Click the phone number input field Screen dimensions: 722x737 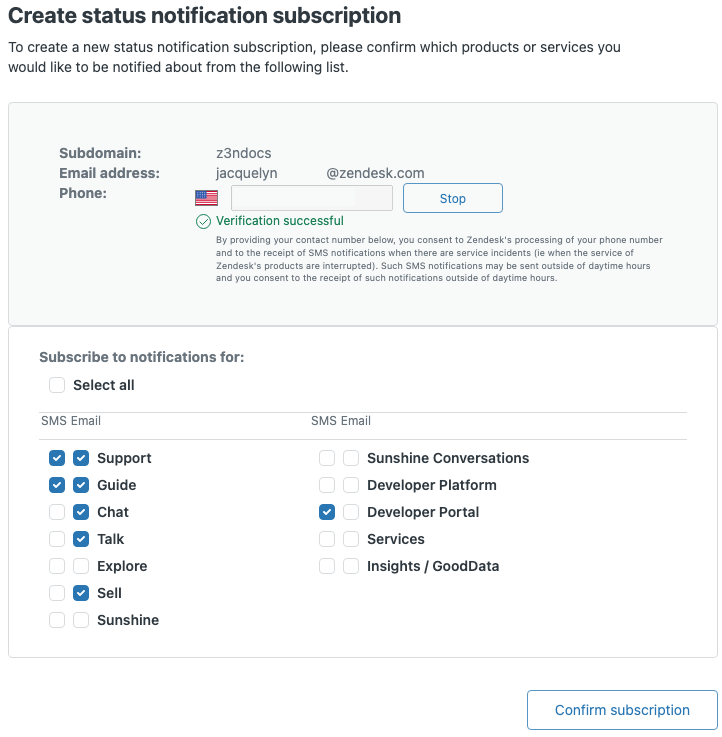tap(311, 198)
